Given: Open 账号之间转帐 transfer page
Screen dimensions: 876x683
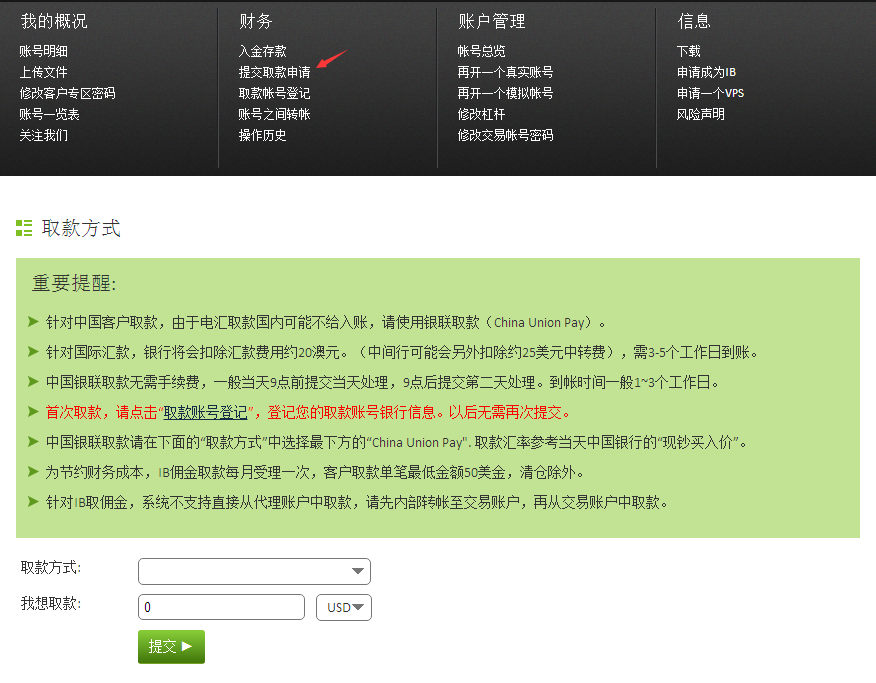Looking at the screenshot, I should (274, 114).
